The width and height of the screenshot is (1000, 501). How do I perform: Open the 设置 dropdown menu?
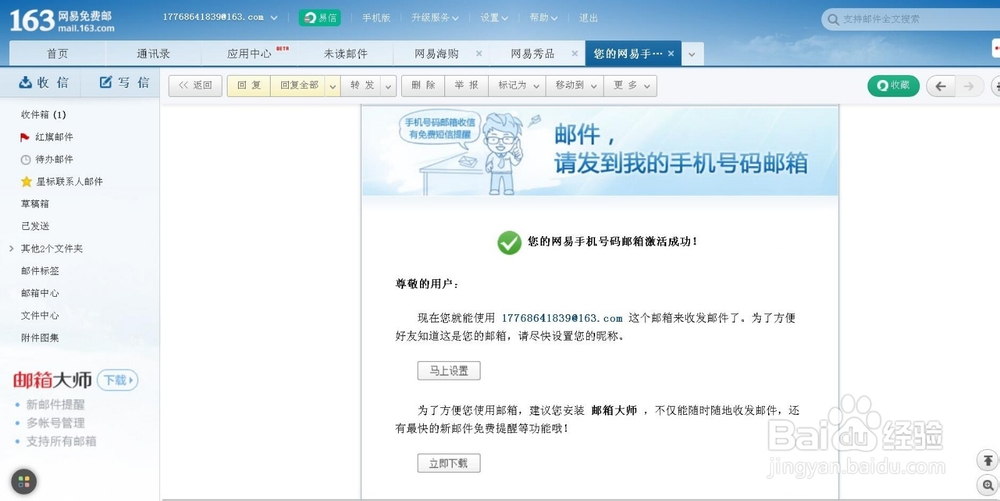coord(494,18)
